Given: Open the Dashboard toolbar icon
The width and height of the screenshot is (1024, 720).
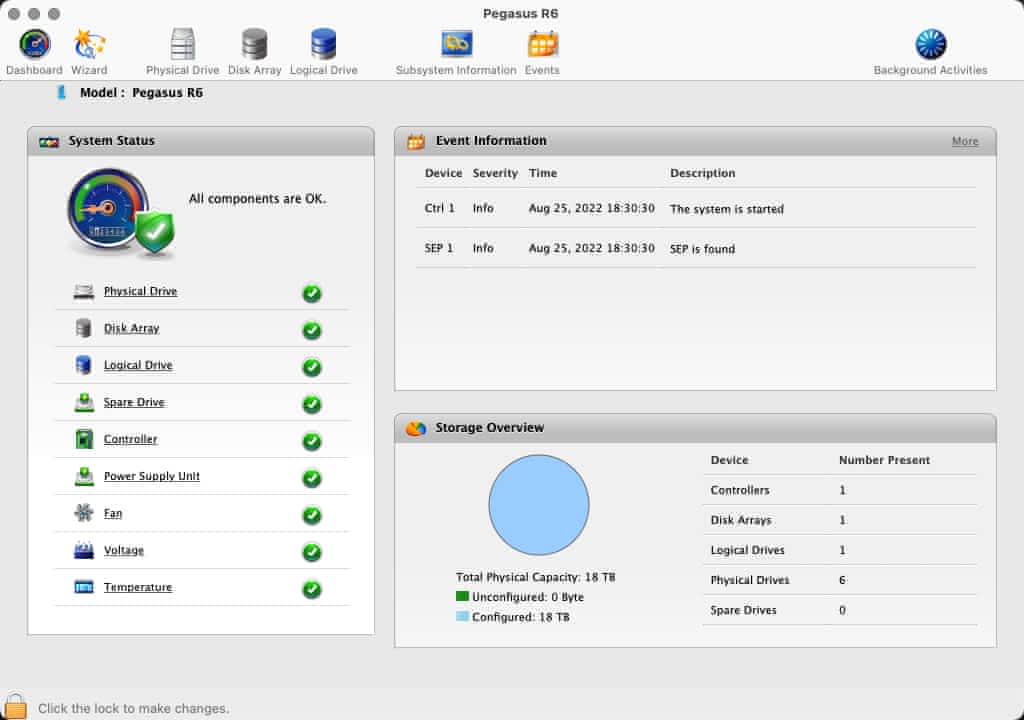Looking at the screenshot, I should coord(34,45).
